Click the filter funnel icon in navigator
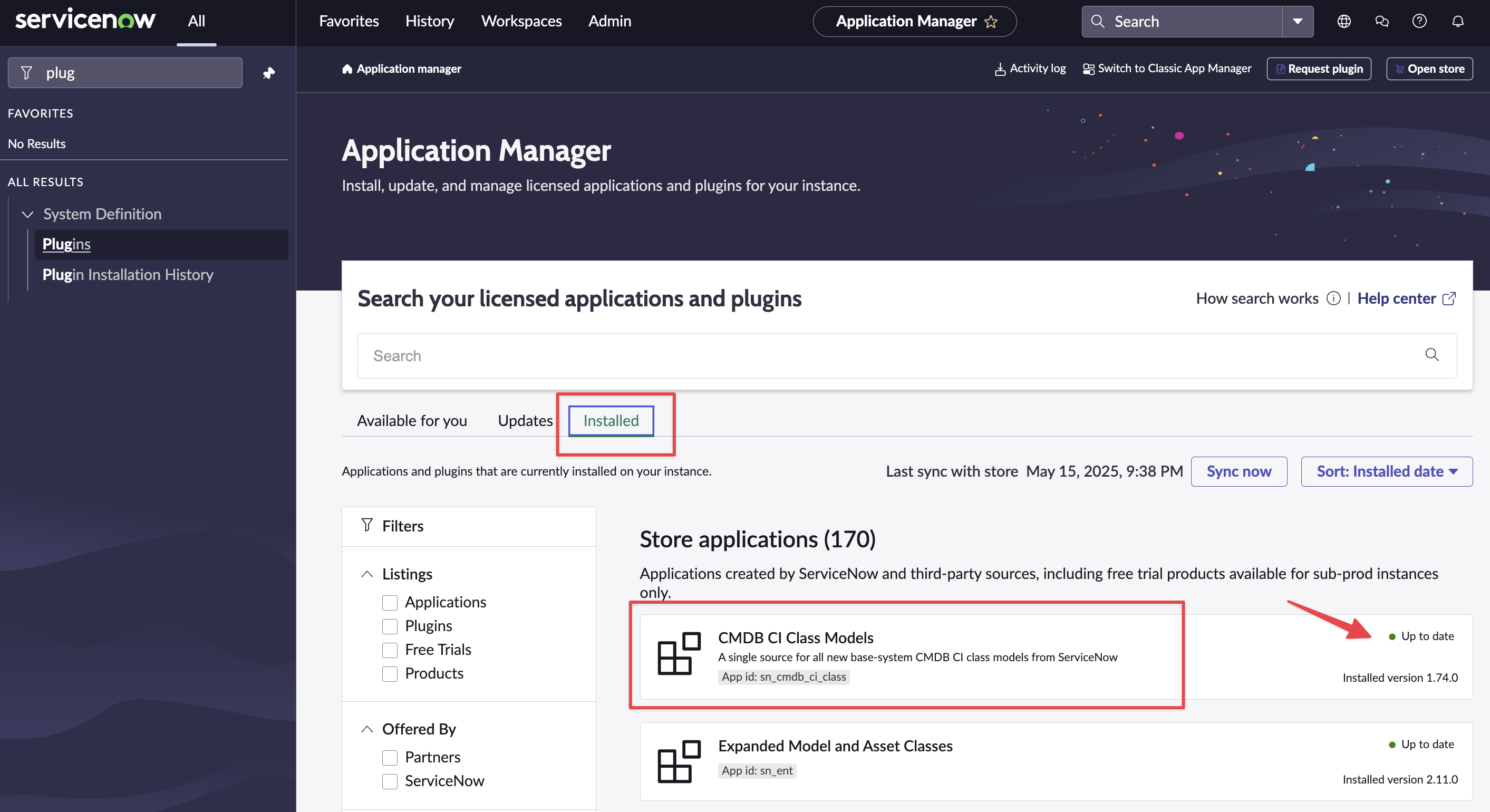This screenshot has height=812, width=1490. (26, 73)
